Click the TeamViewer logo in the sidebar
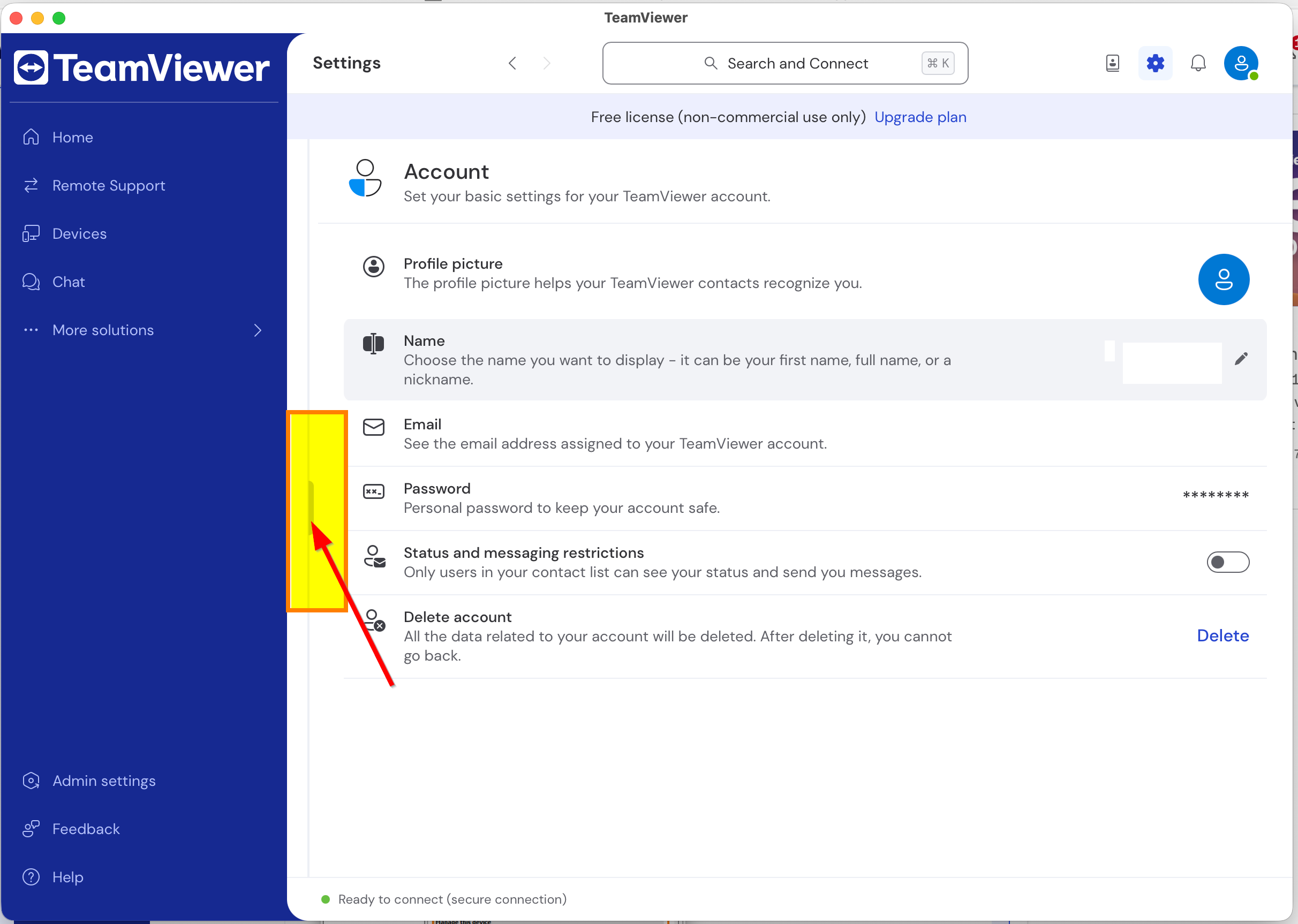Viewport: 1298px width, 924px height. click(141, 67)
